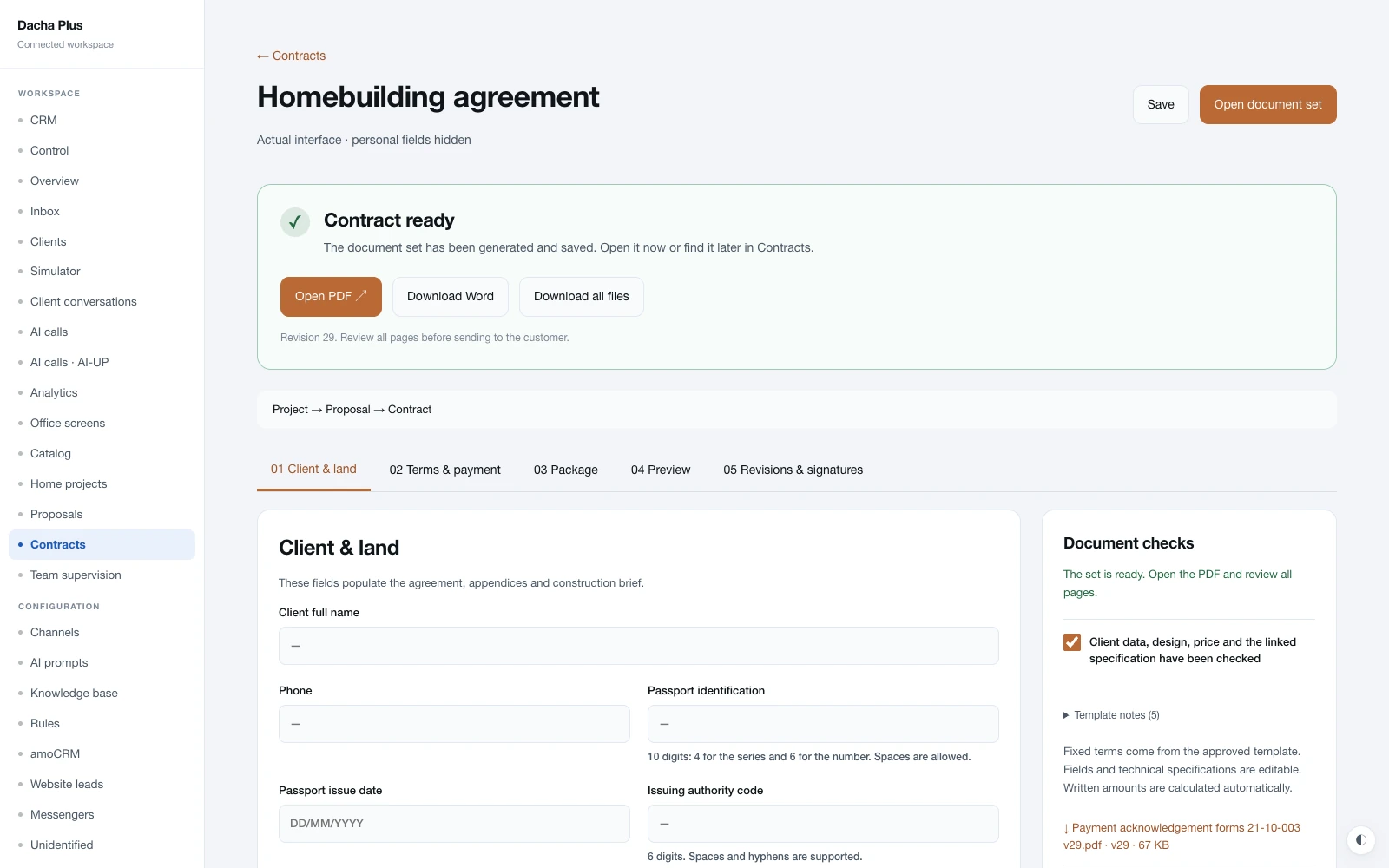Screen dimensions: 1389x868
Task: Open the Simulator sidebar item
Action: [102, 272]
